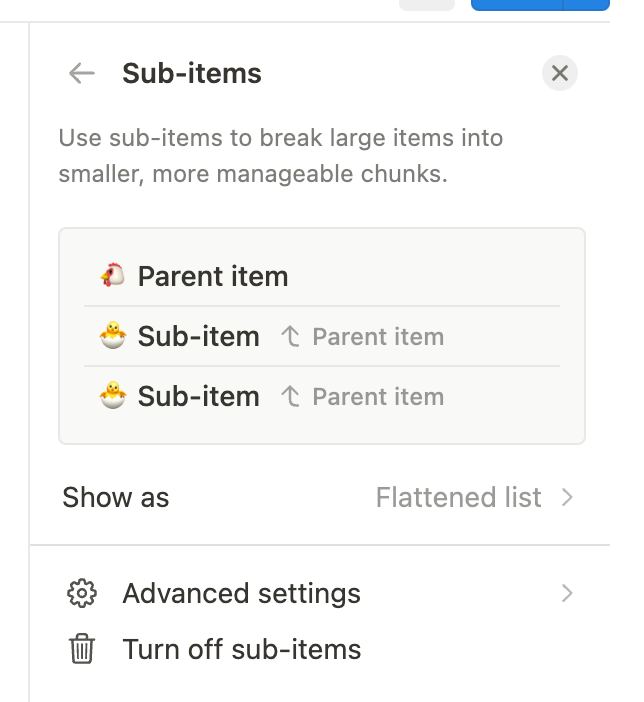The width and height of the screenshot is (644, 702).
Task: Click the Parent item row in preview
Action: pos(322,276)
